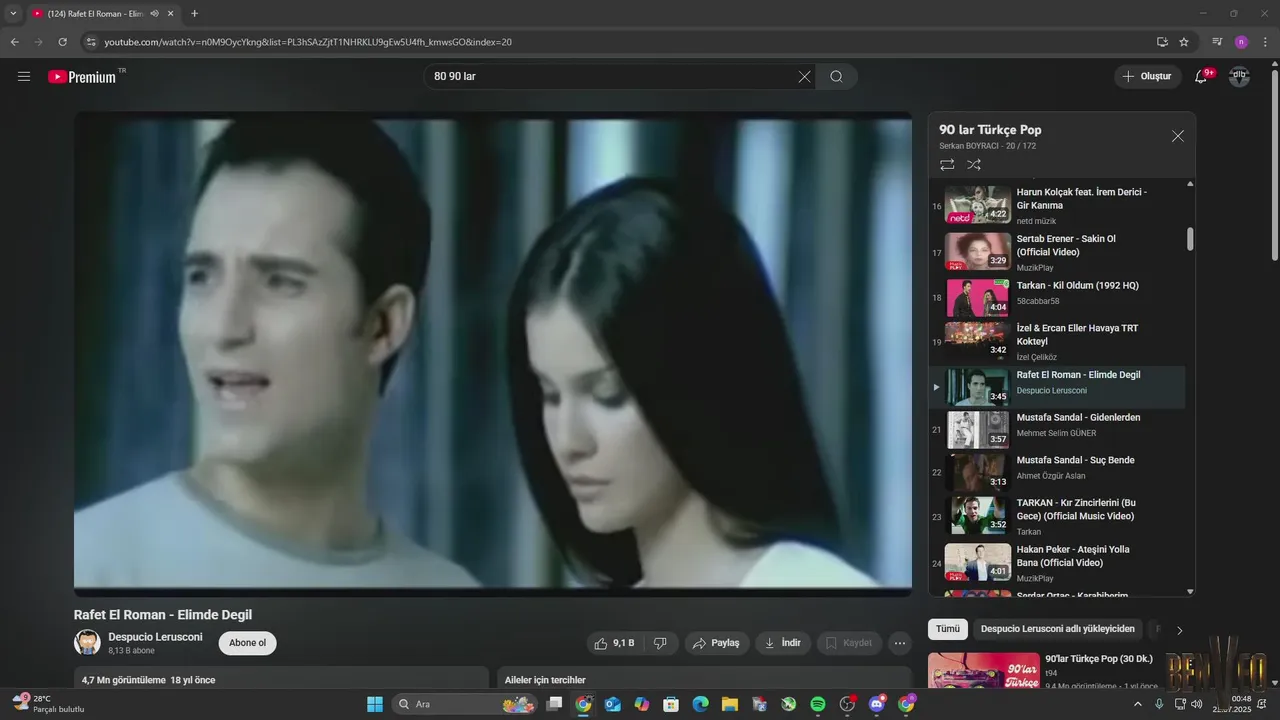Open more actions three-dot menu
Viewport: 1280px width, 720px height.
[900, 643]
